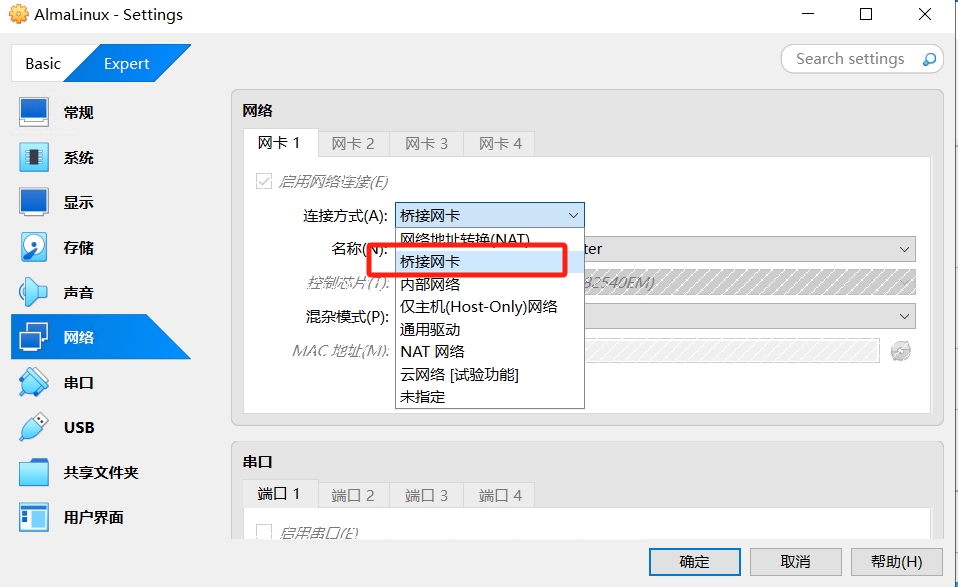This screenshot has width=958, height=587.
Task: Select the USB plug icon
Action: point(34,428)
